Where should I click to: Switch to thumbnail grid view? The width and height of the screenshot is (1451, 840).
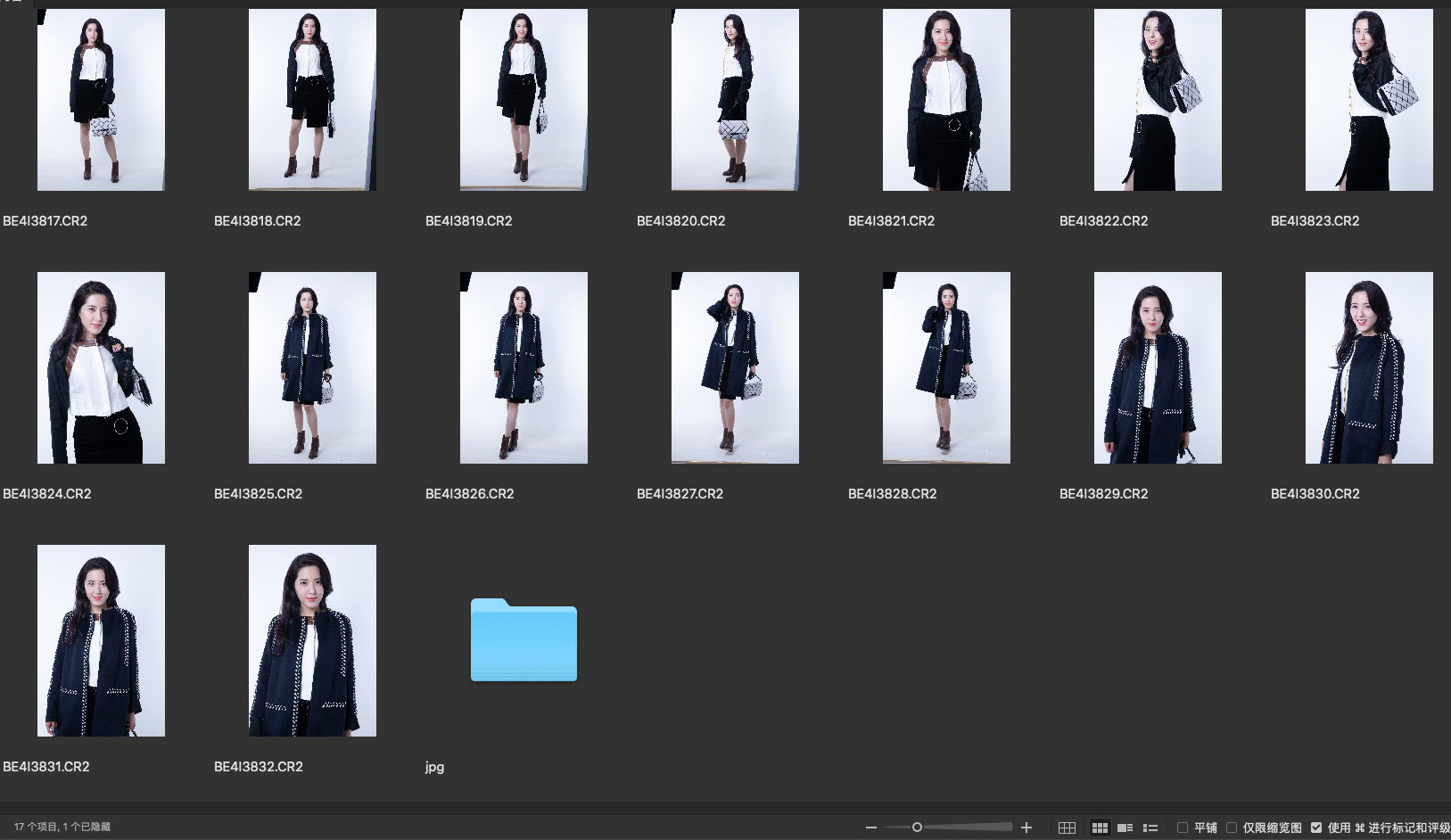(1101, 828)
